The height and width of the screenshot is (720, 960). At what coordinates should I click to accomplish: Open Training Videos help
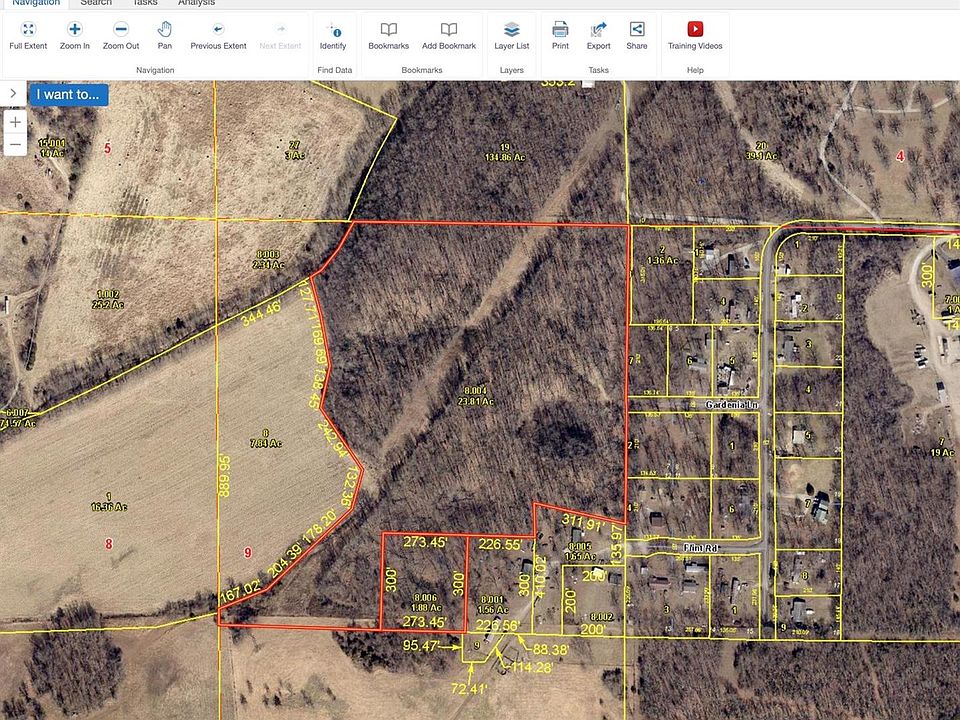tap(695, 36)
